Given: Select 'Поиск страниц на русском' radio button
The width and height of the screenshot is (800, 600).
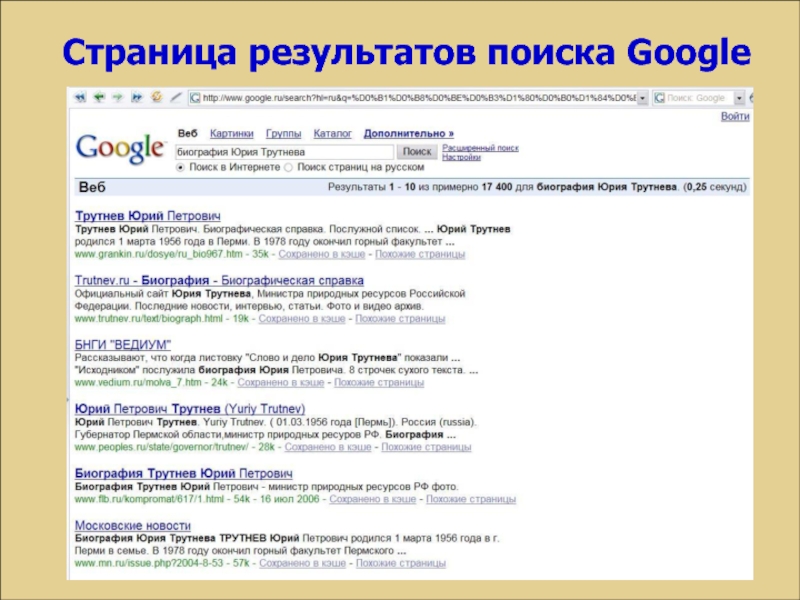Looking at the screenshot, I should pyautogui.click(x=288, y=167).
